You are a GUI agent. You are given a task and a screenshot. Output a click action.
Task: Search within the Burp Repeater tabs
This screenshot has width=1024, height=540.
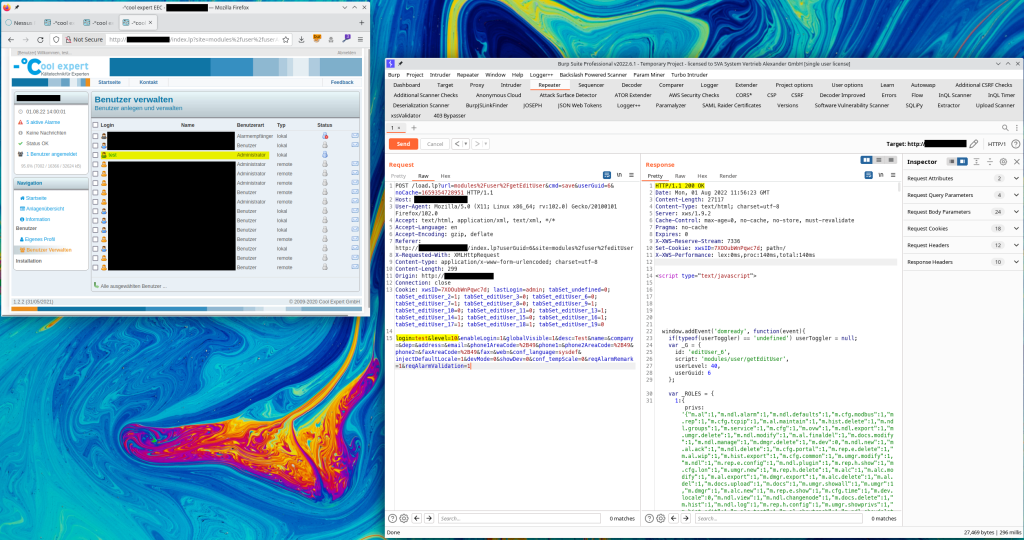[1005, 128]
